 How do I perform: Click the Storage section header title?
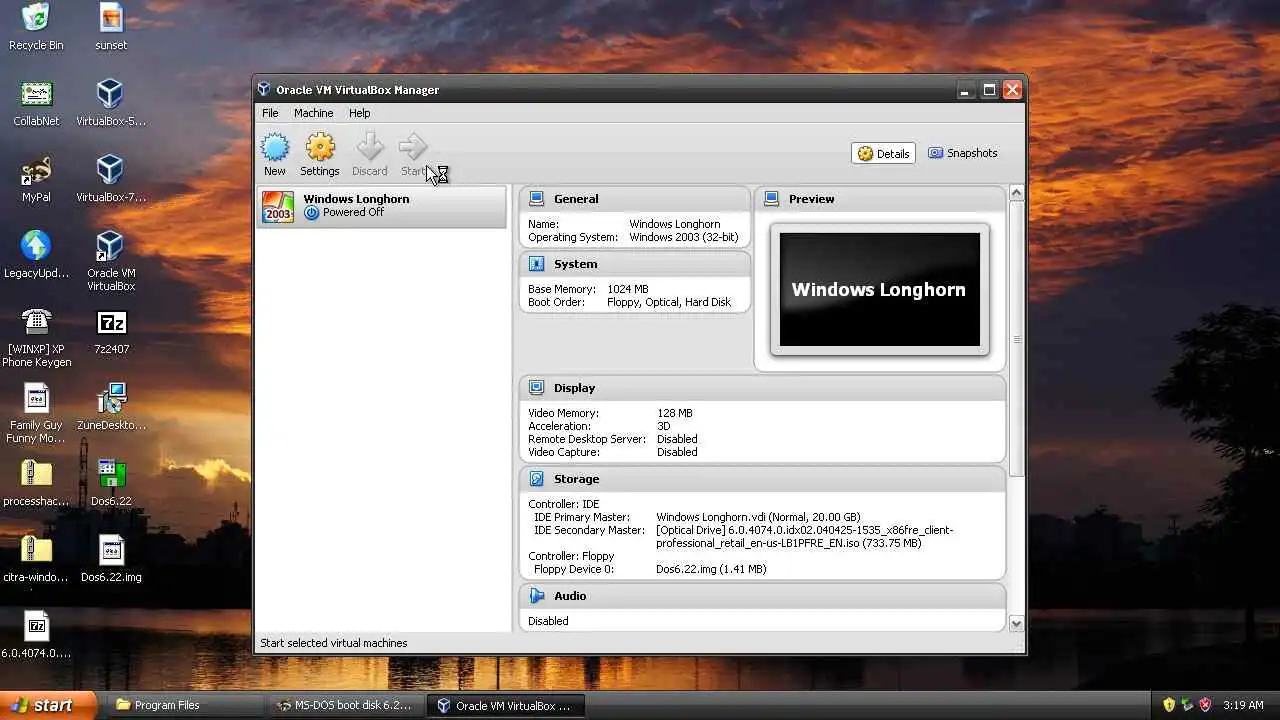[576, 479]
